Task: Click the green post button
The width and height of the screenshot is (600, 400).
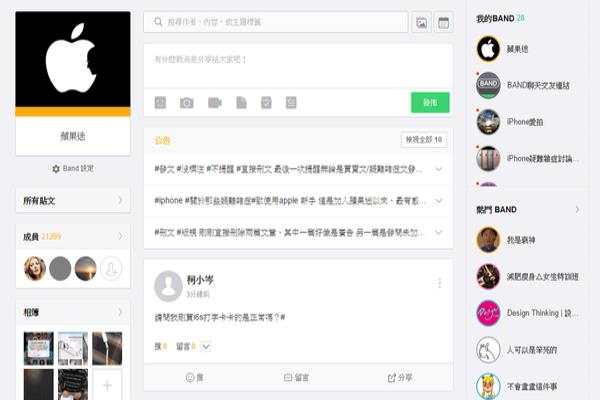Action: pos(430,103)
